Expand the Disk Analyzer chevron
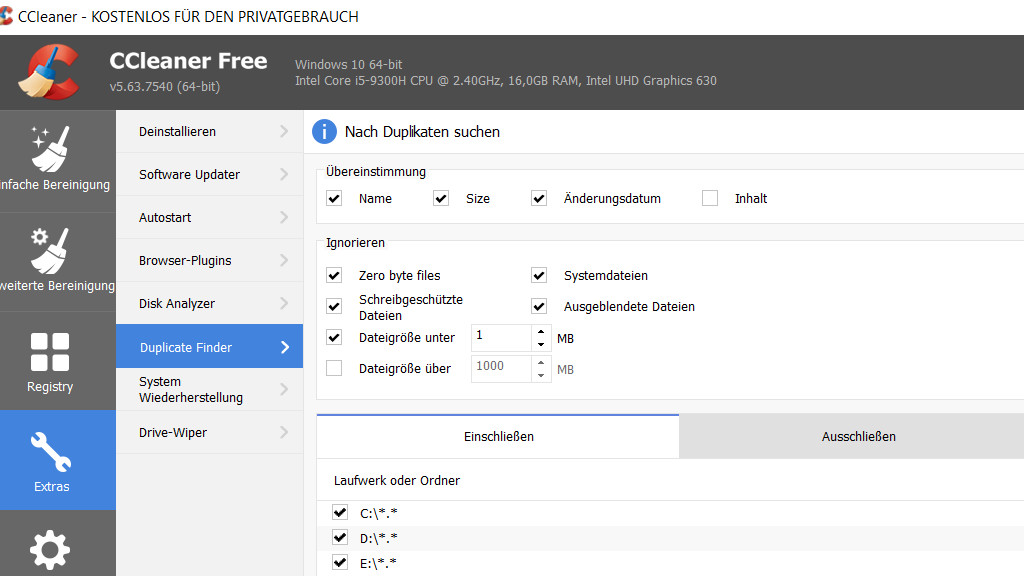 pos(285,303)
